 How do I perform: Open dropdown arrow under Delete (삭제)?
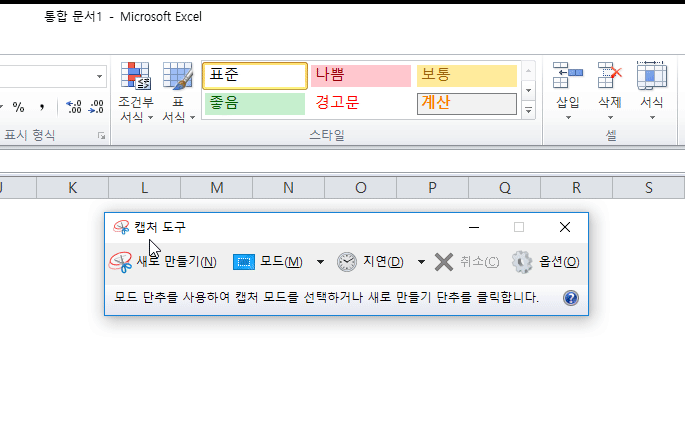[610, 118]
